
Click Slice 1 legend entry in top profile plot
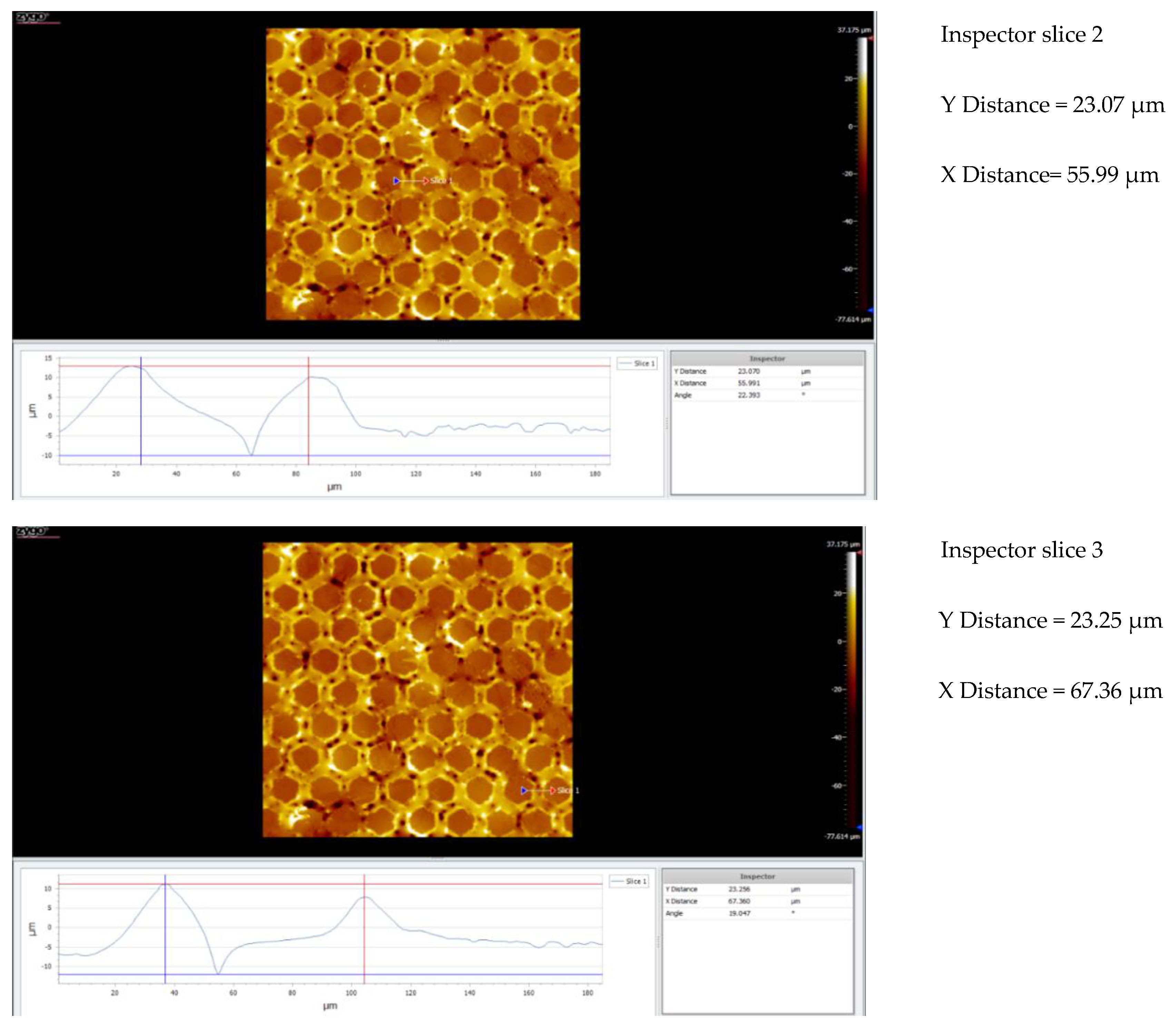point(636,363)
